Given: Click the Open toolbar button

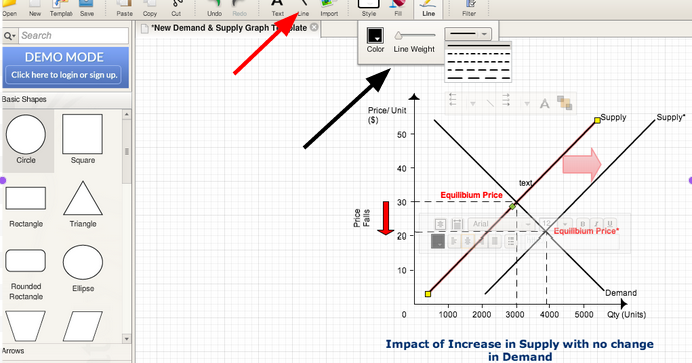Looking at the screenshot, I should coord(9,8).
